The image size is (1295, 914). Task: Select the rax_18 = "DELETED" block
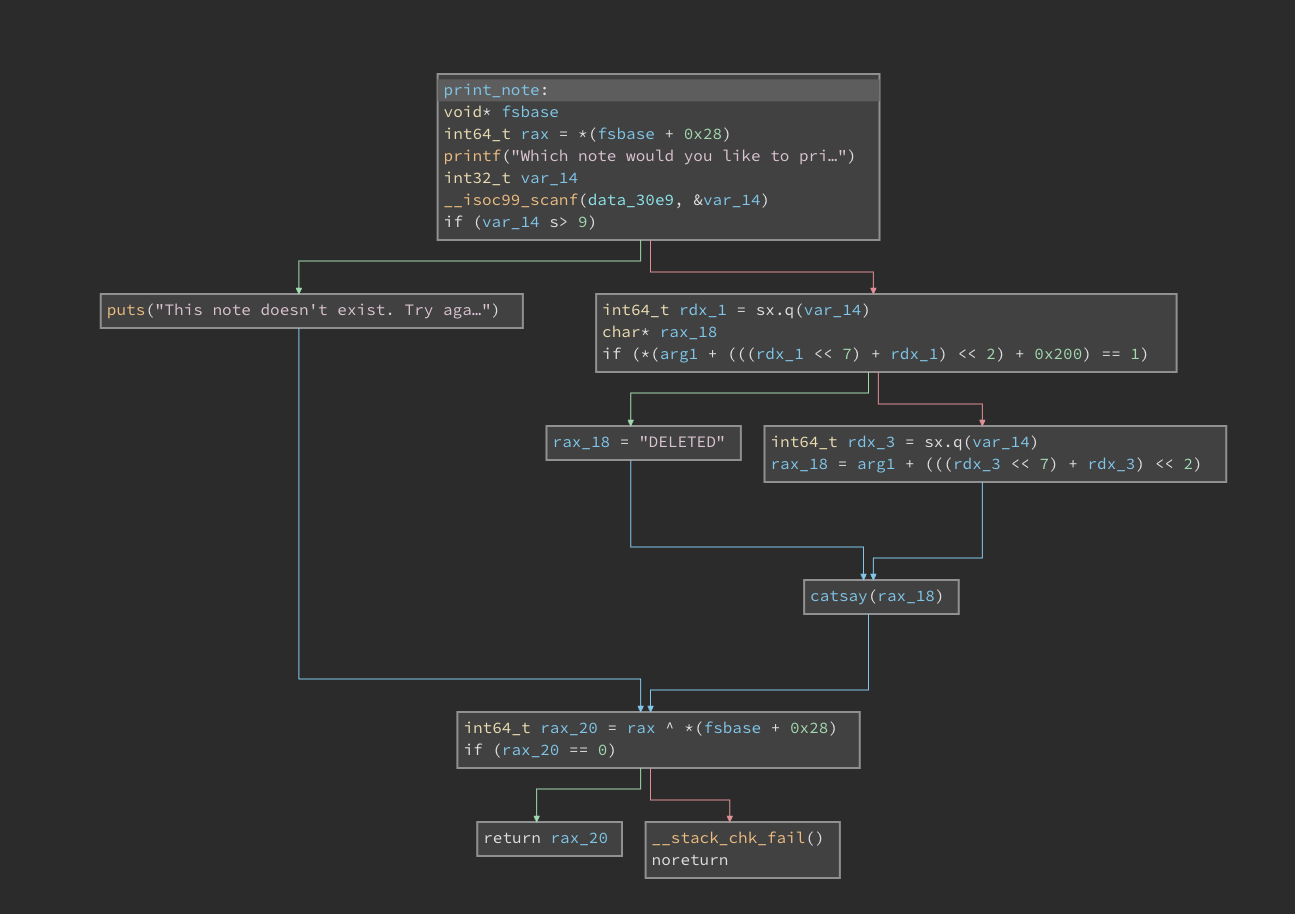click(x=644, y=442)
